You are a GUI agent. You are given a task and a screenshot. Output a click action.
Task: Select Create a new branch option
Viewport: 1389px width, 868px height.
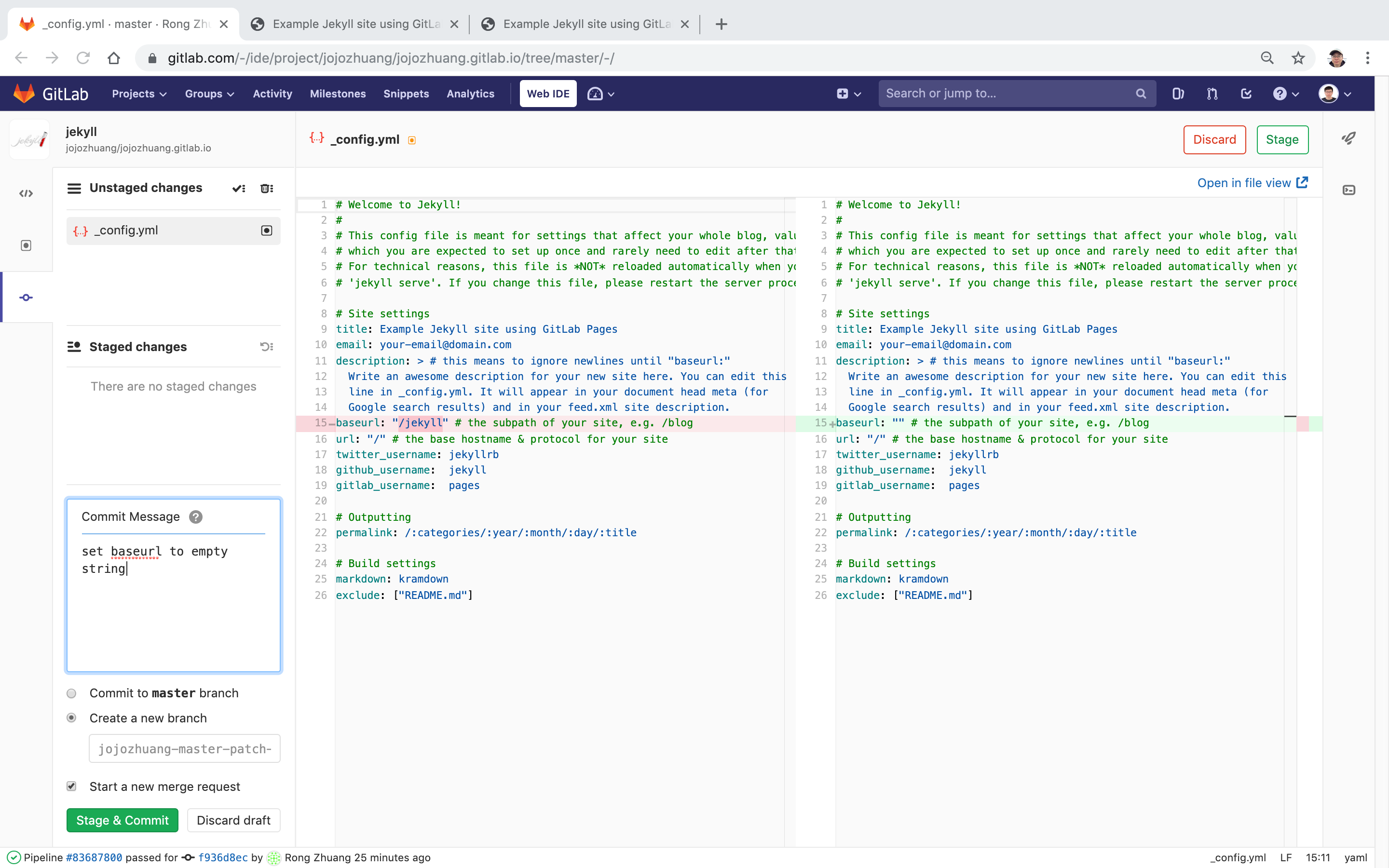point(71,718)
